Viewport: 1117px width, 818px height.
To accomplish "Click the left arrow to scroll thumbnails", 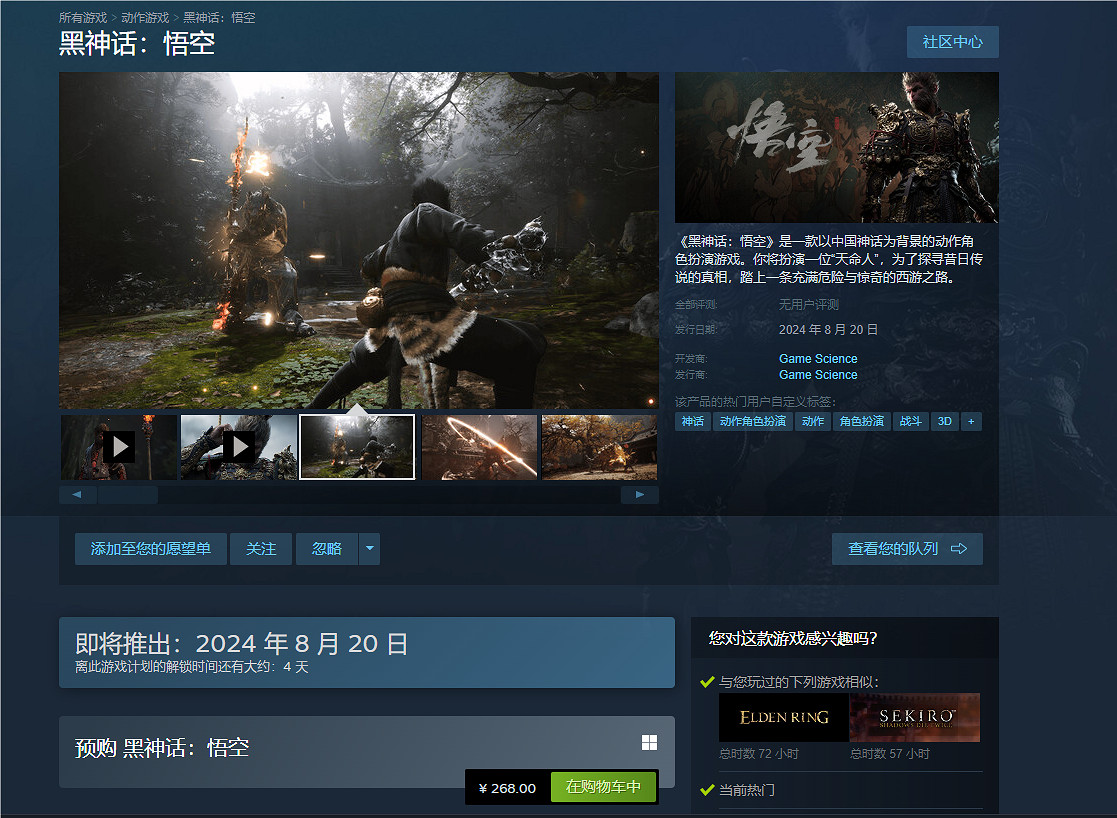I will tap(77, 493).
